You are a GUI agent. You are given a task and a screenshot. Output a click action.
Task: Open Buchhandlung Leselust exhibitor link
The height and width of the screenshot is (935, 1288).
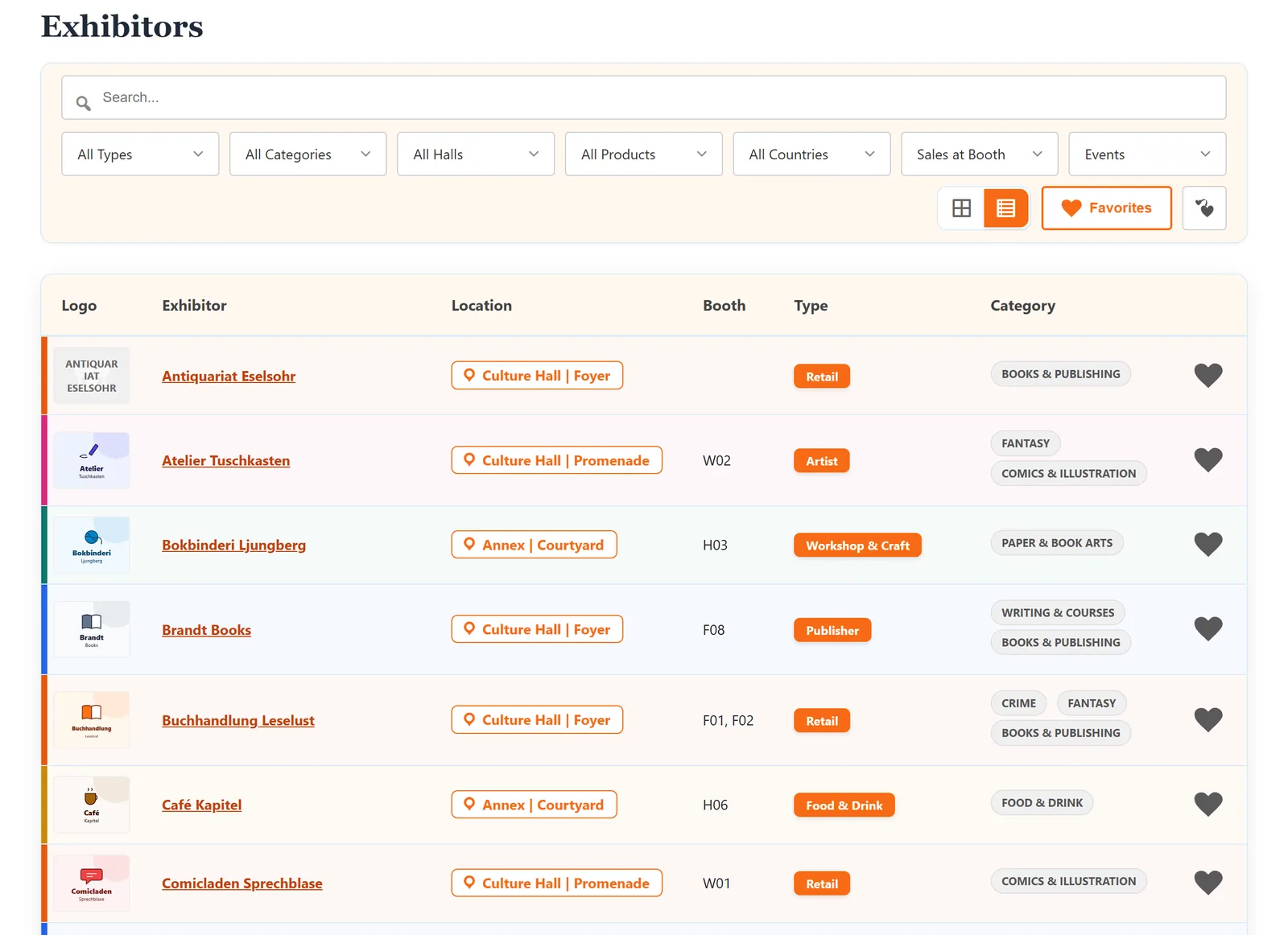pyautogui.click(x=238, y=720)
